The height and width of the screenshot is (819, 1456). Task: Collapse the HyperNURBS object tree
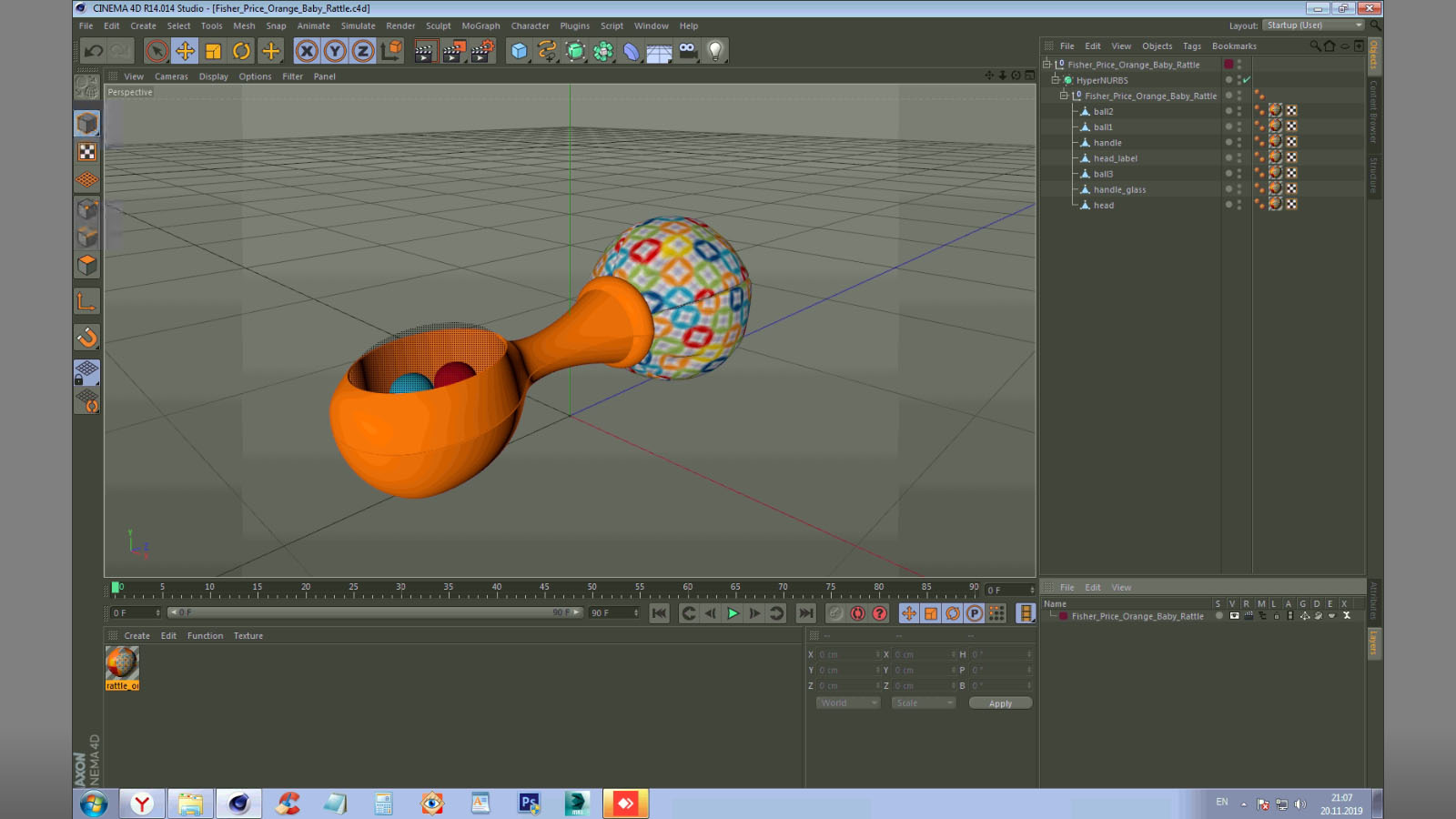[1056, 80]
